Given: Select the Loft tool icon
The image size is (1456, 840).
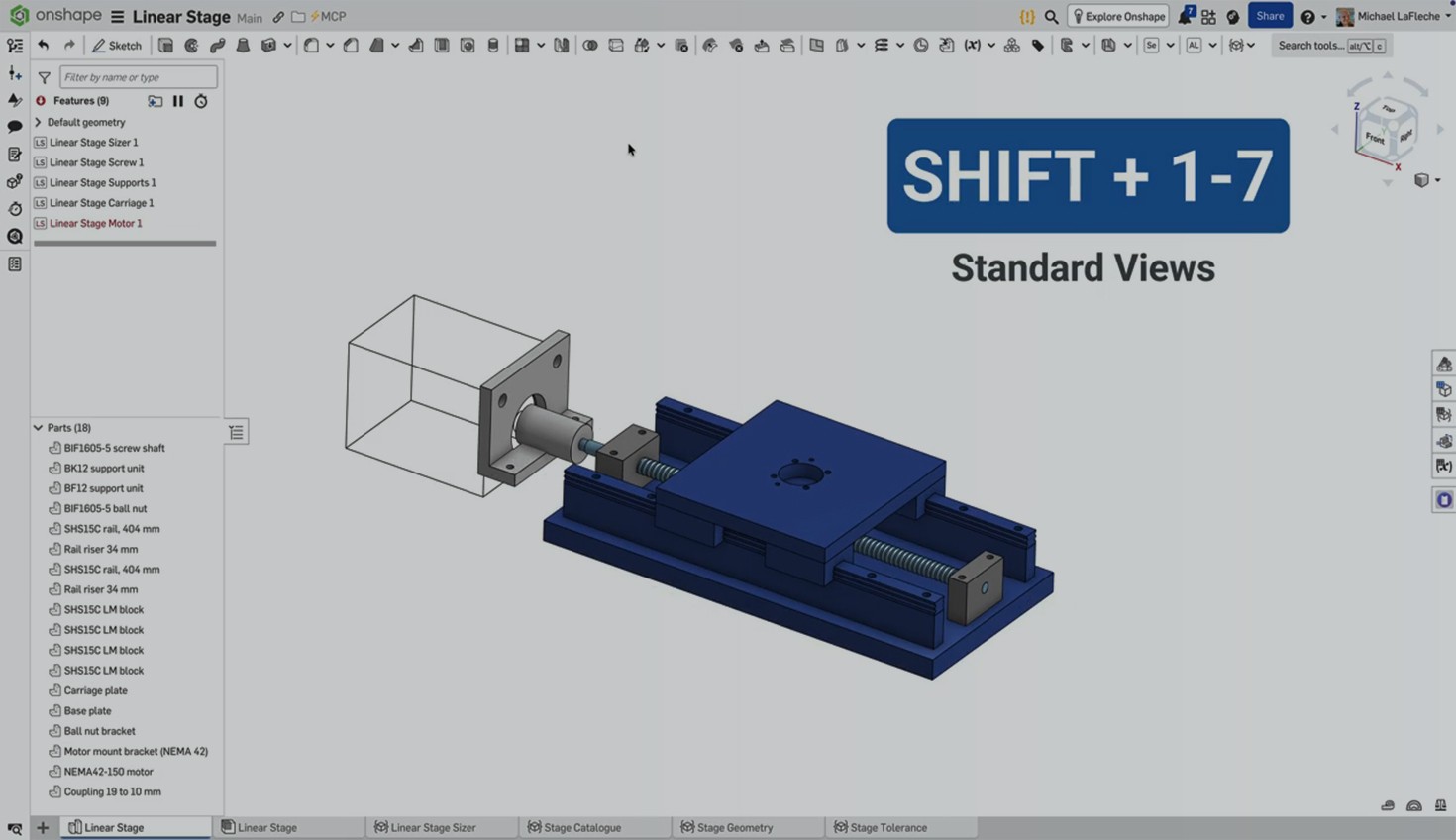Looking at the screenshot, I should pos(243,46).
